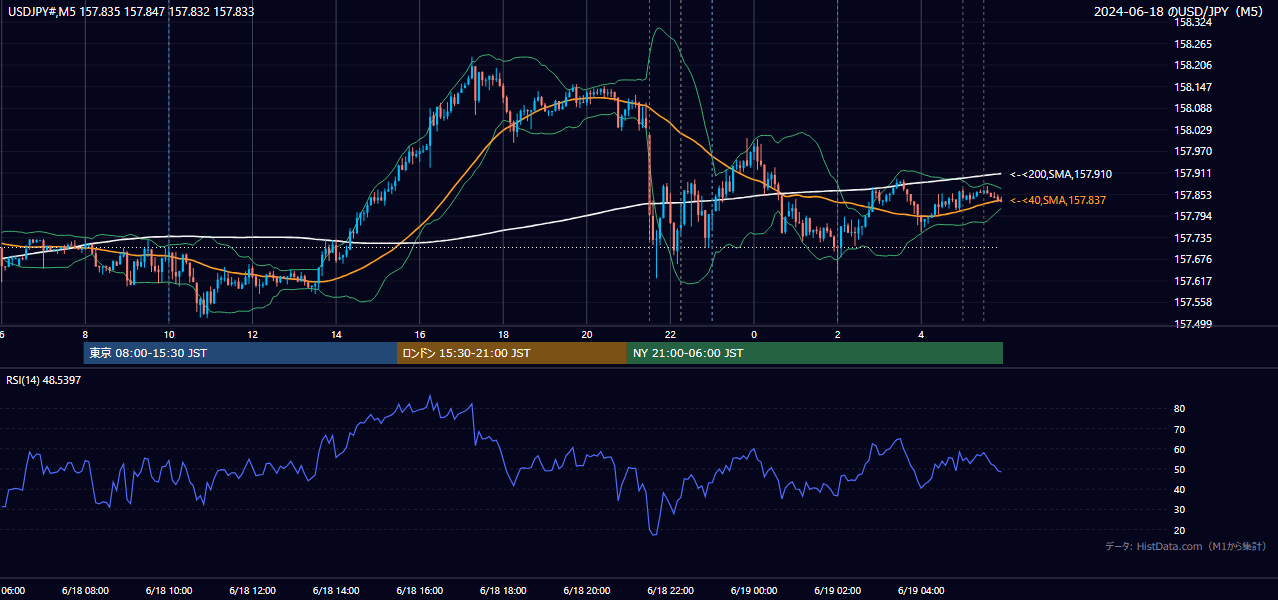The image size is (1278, 600).
Task: Click price axis value 158.206
Action: point(1192,65)
